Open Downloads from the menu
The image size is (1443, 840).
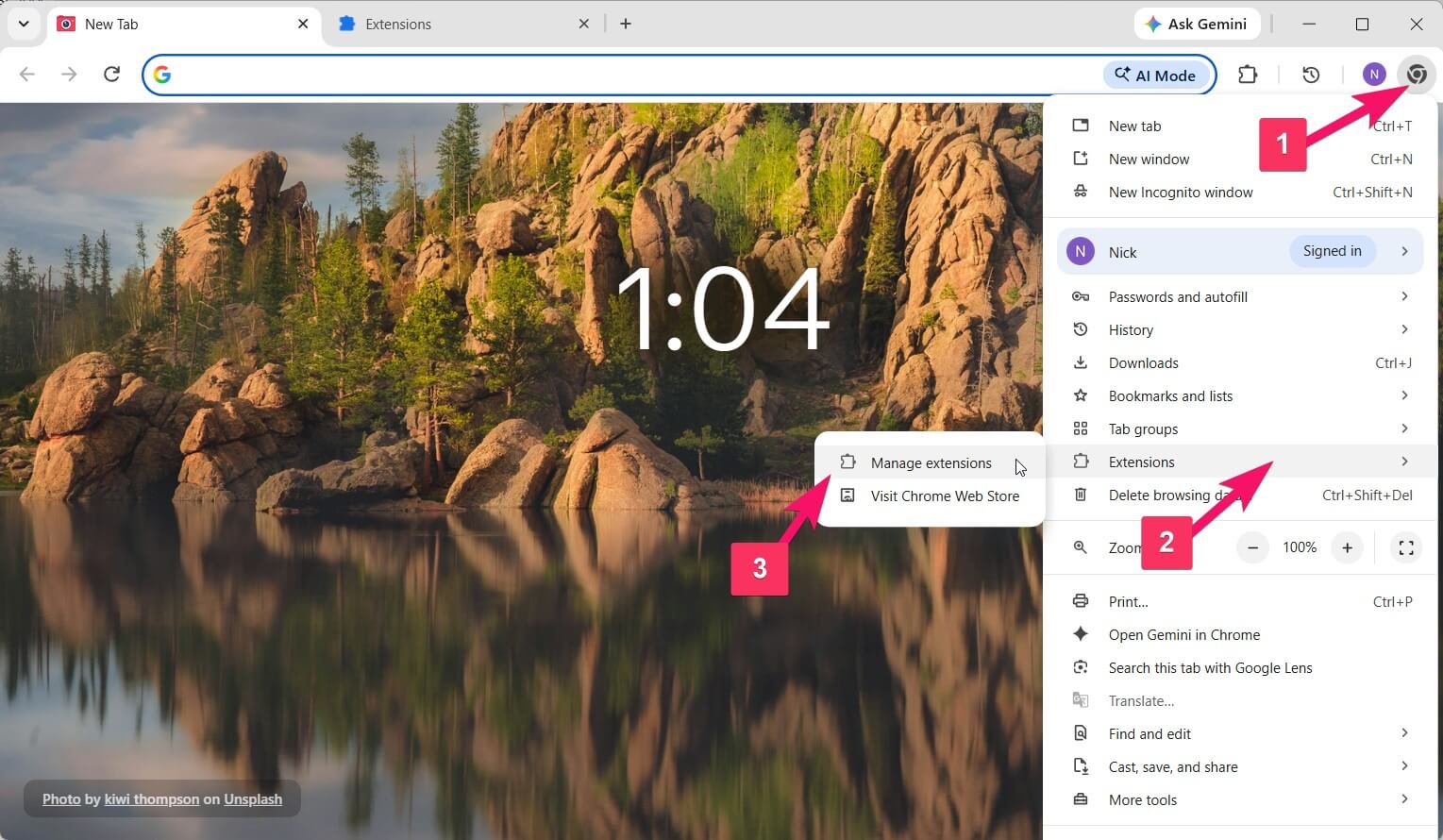tap(1240, 362)
